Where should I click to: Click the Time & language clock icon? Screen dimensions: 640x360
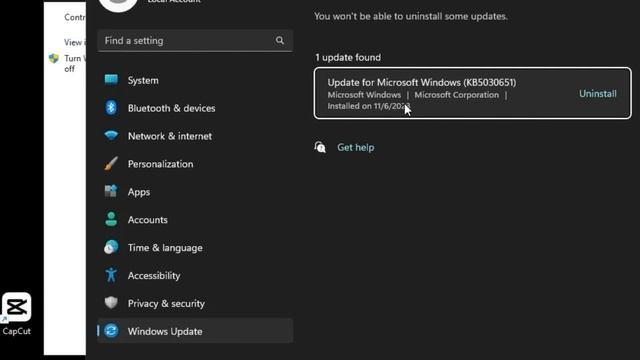(x=111, y=247)
